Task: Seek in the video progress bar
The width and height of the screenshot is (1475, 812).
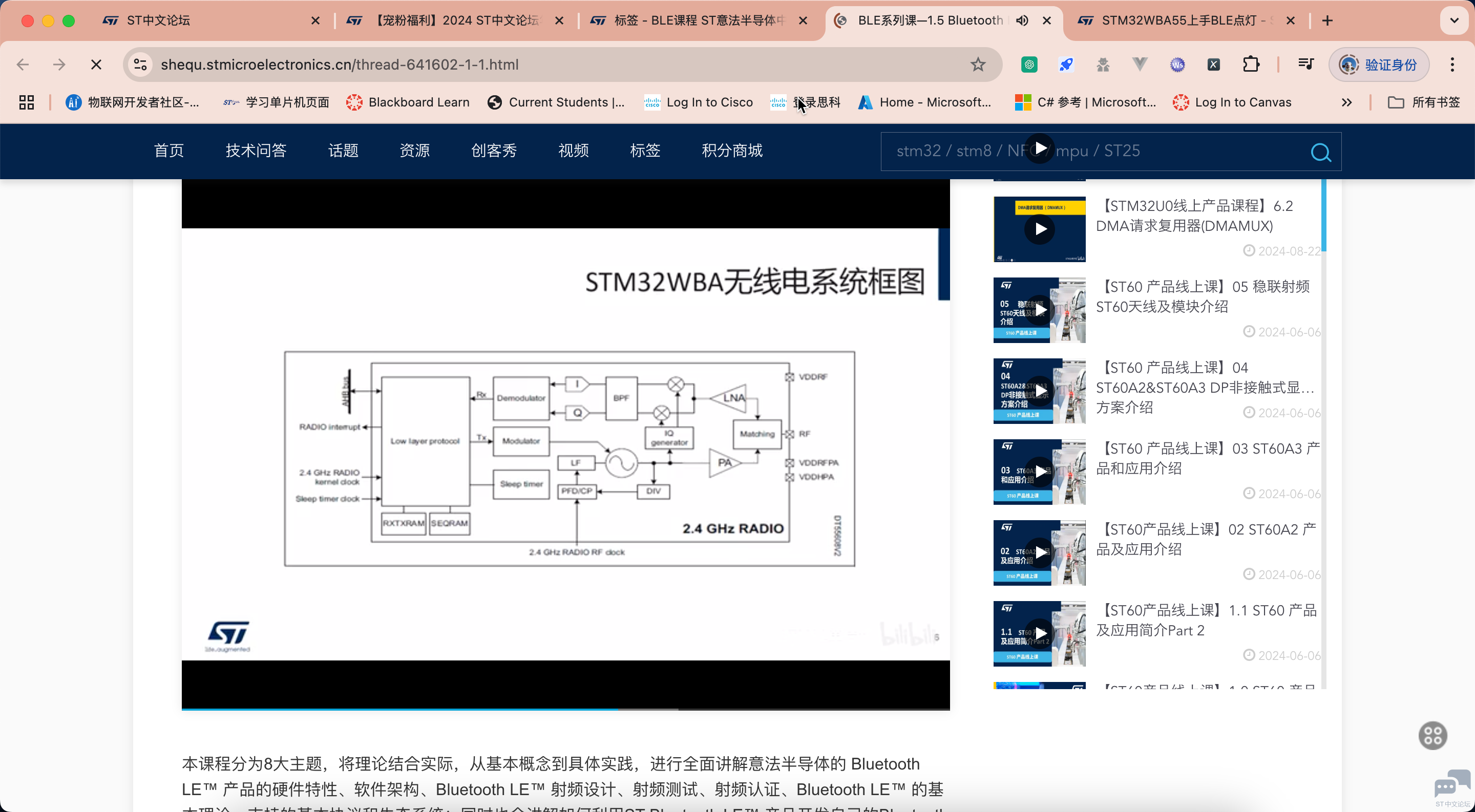Action: (x=565, y=709)
